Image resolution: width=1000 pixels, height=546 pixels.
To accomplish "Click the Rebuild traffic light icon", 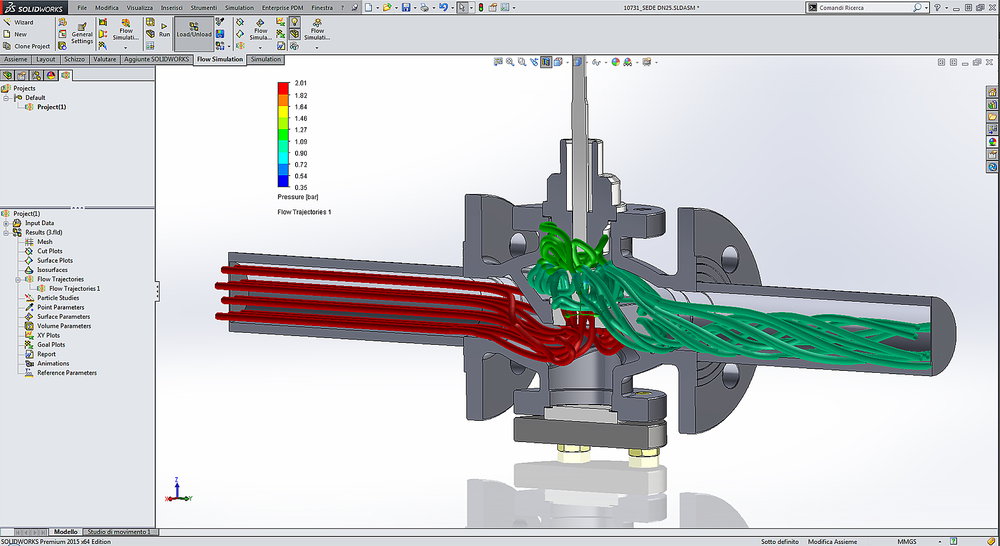I will (x=481, y=7).
